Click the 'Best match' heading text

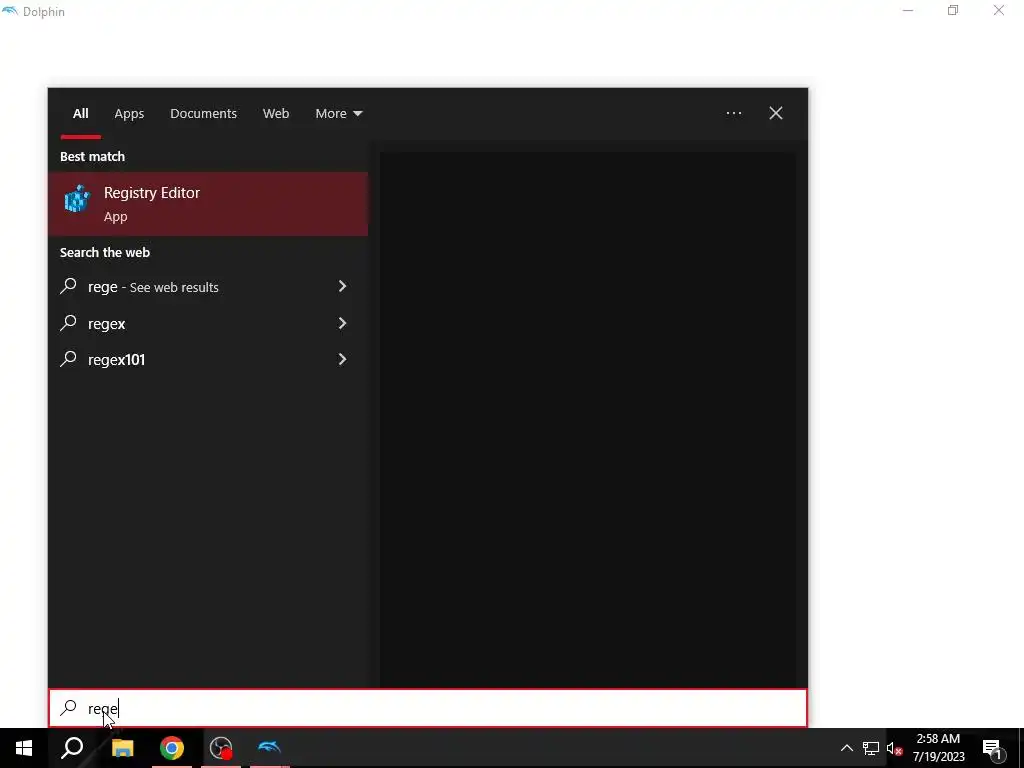92,157
